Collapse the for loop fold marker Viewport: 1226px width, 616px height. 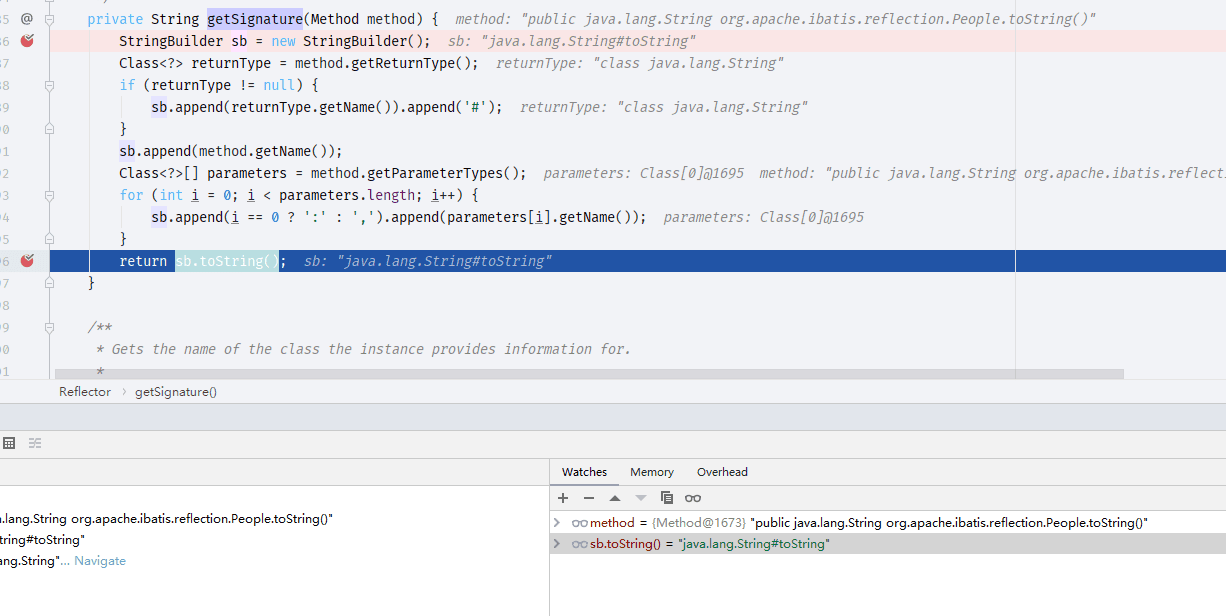click(x=49, y=195)
